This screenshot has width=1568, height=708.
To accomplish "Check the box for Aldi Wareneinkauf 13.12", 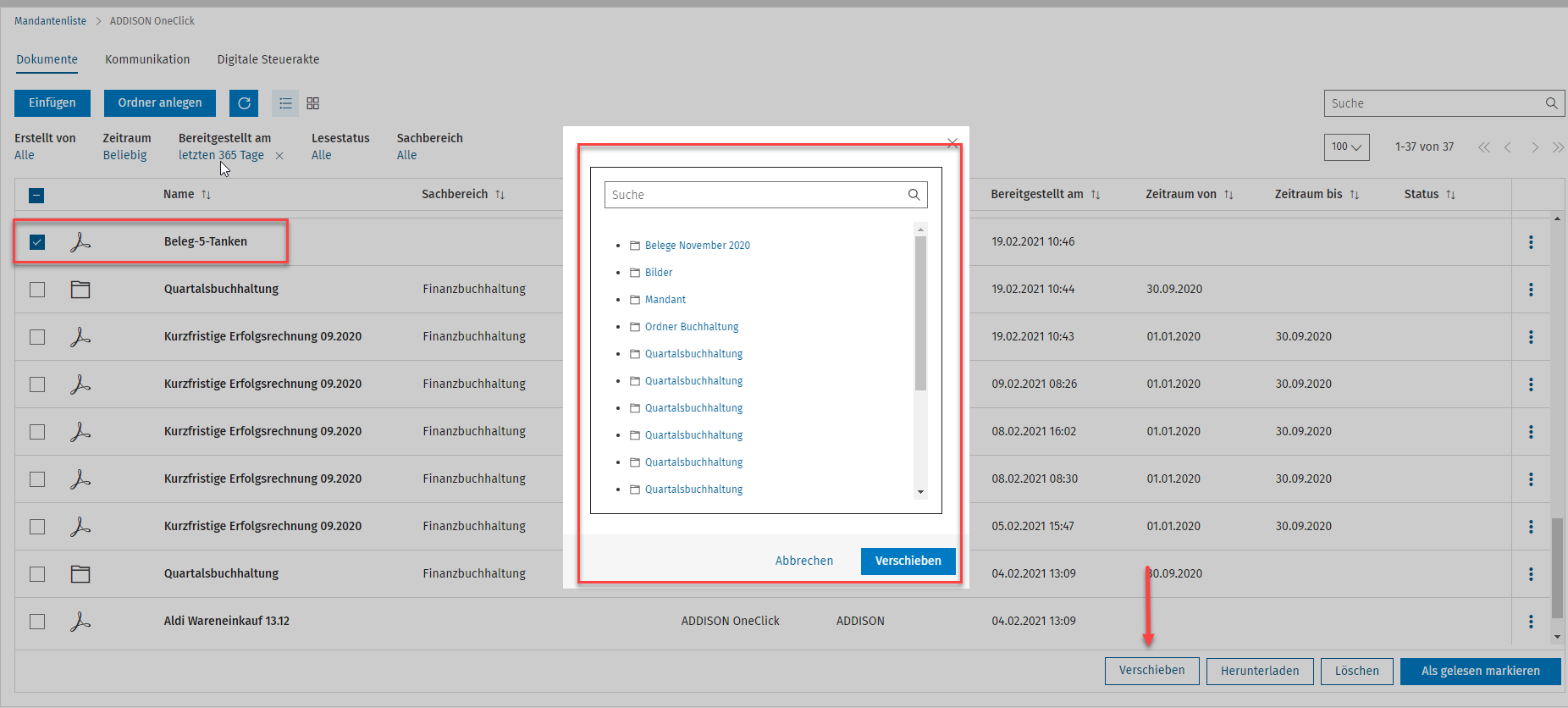I will pyautogui.click(x=37, y=622).
